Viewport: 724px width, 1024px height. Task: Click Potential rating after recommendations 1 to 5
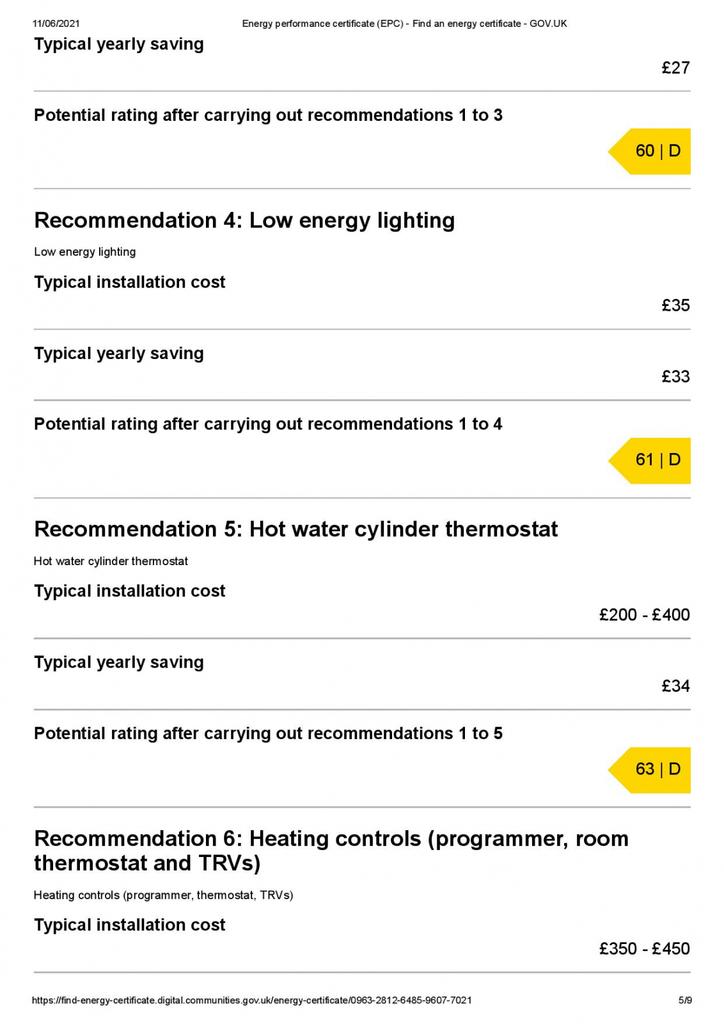pos(268,733)
